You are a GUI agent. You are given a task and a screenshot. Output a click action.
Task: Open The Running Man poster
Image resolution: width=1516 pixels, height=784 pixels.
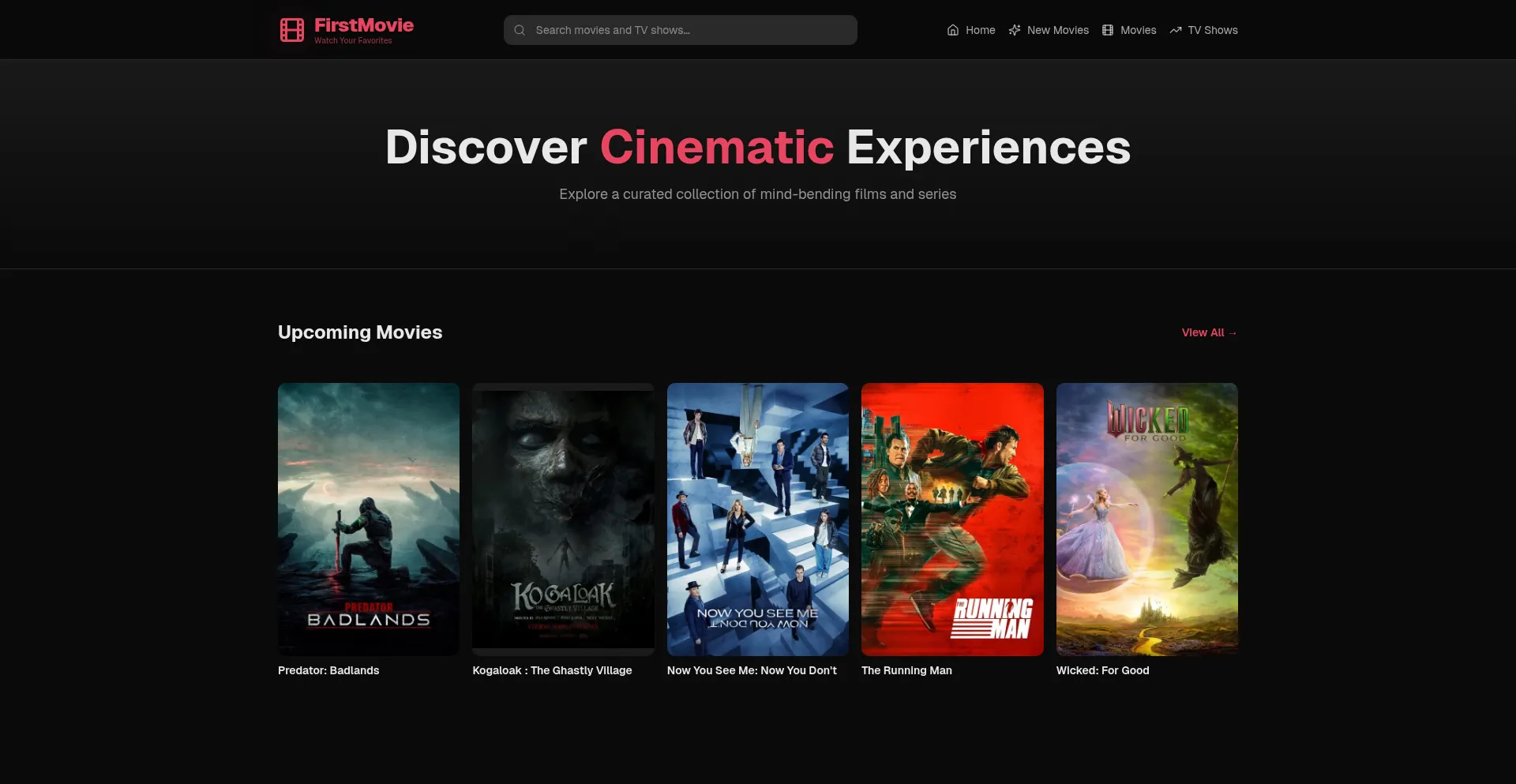pyautogui.click(x=952, y=519)
